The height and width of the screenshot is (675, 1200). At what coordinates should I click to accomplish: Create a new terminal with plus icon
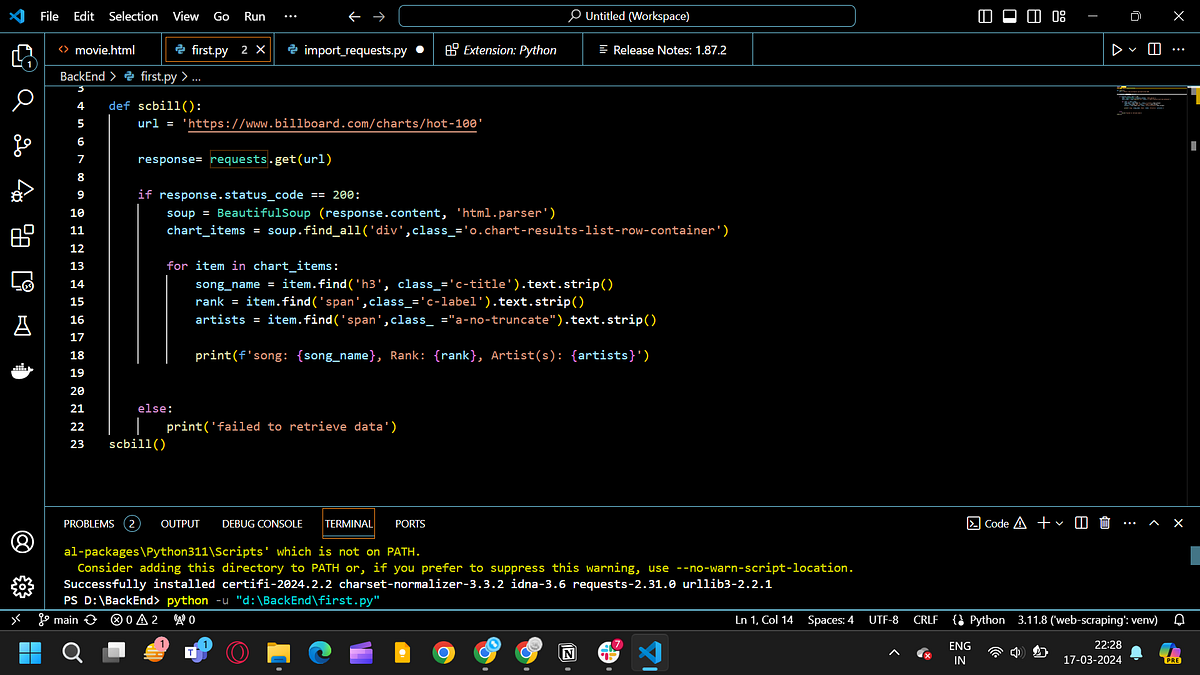pyautogui.click(x=1041, y=523)
